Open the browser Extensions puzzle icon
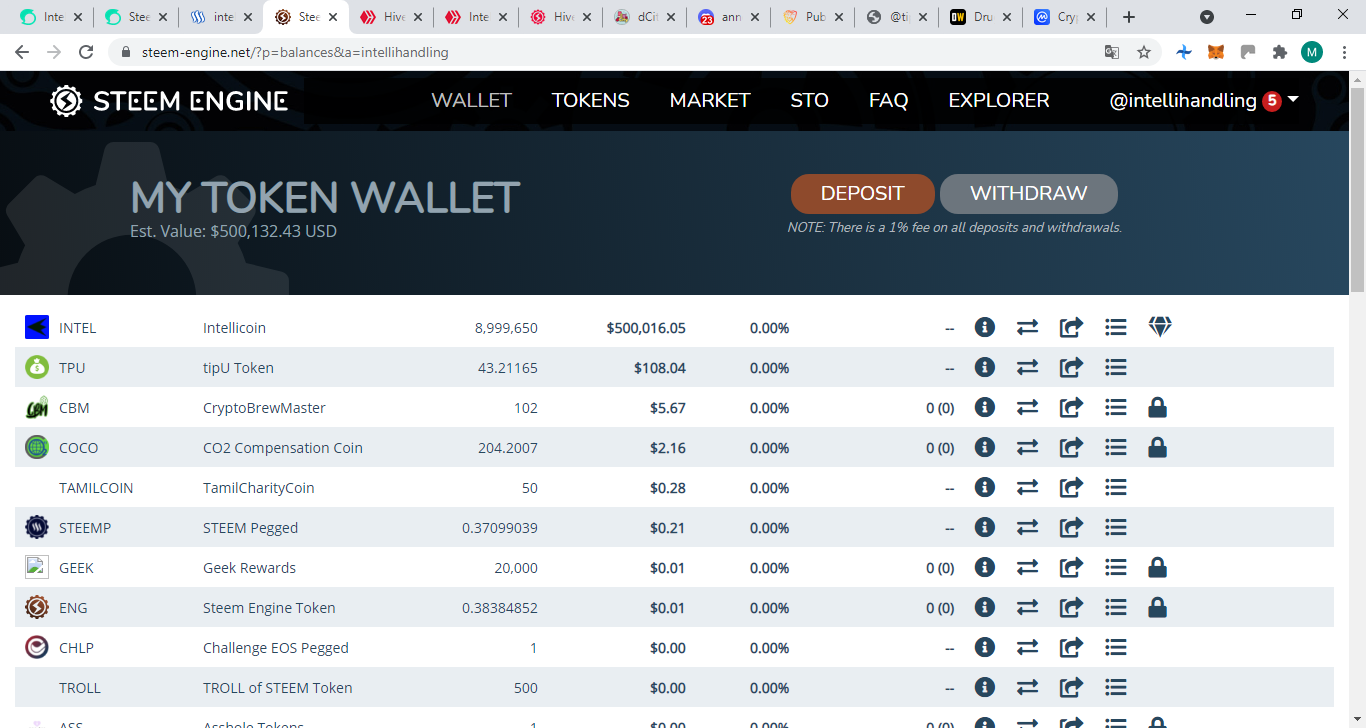 [1279, 52]
